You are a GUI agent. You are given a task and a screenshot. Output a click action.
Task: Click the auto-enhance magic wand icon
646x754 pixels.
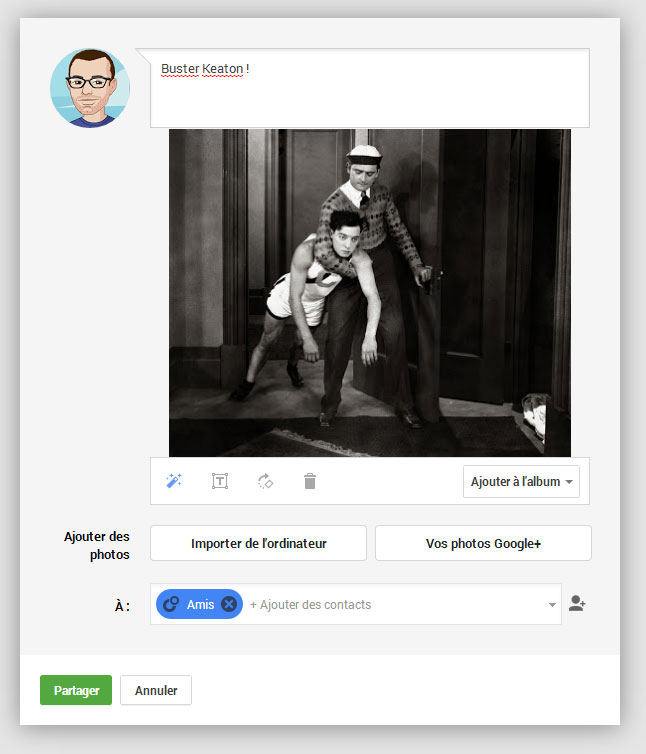click(174, 480)
